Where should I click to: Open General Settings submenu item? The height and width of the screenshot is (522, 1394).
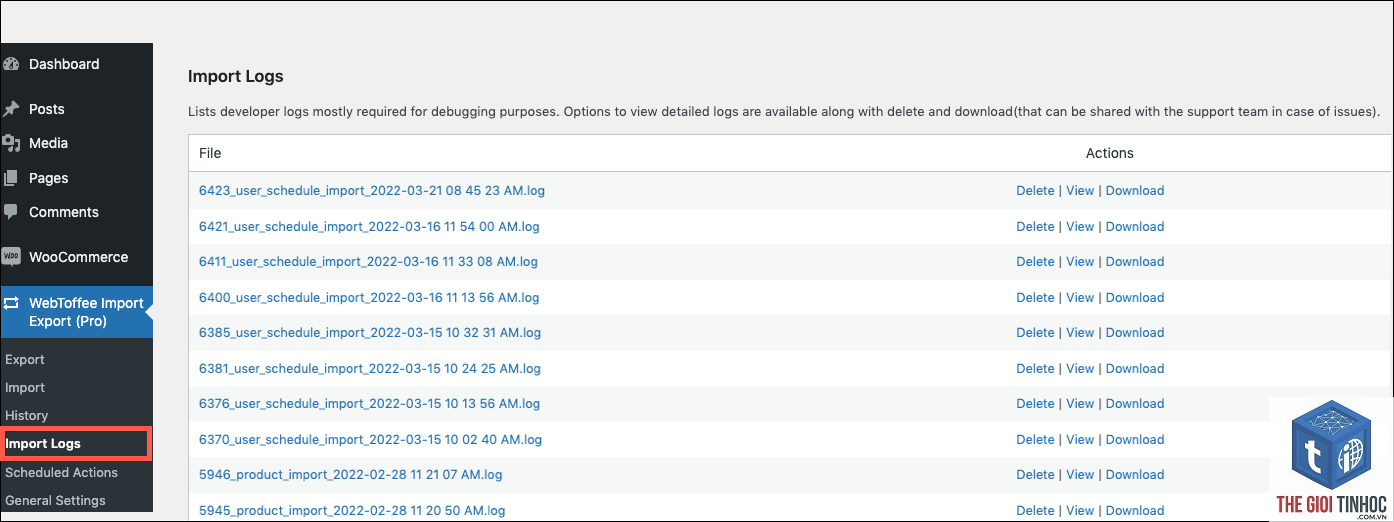pos(55,500)
